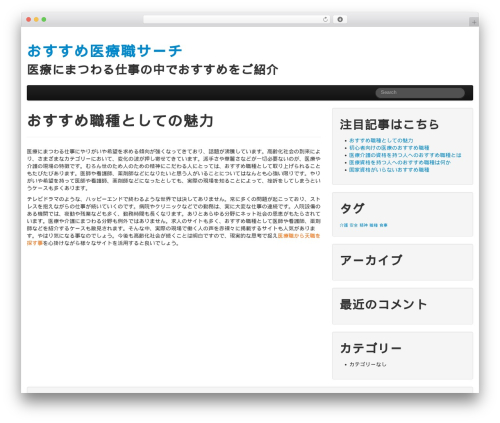This screenshot has height=423, width=500.
Task: Open sidebar link おすすめ職種としての魅力
Action: tap(381, 141)
